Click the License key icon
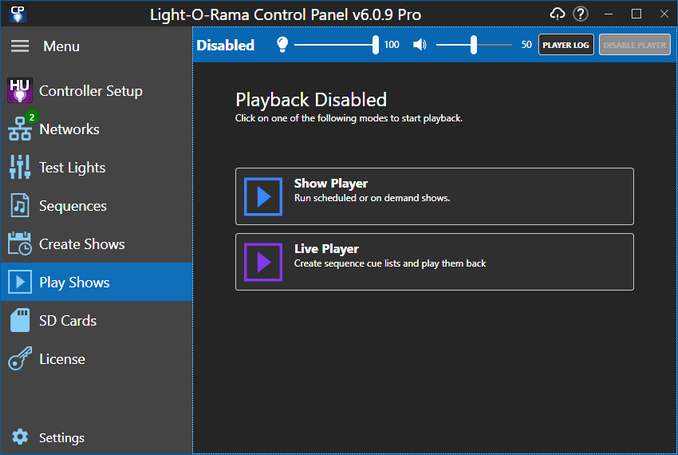678x455 pixels. tap(20, 359)
